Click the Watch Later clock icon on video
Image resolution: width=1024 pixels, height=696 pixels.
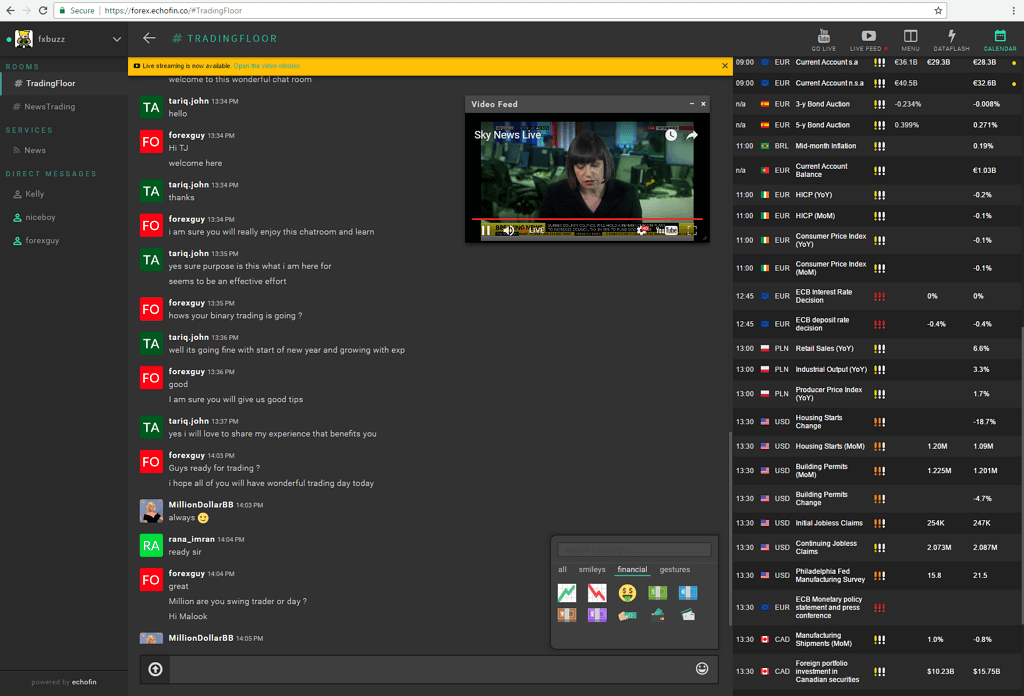pos(671,135)
